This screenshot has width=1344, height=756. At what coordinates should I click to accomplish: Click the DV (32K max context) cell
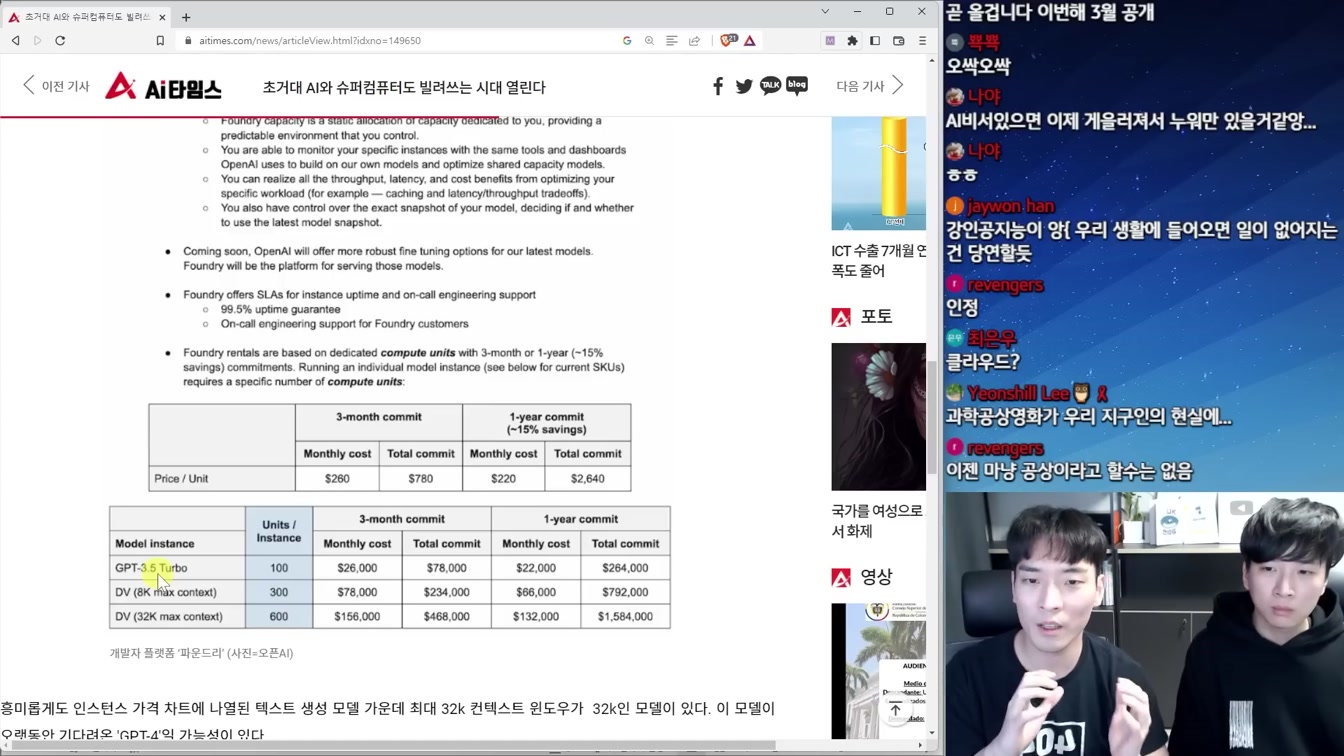pos(177,617)
